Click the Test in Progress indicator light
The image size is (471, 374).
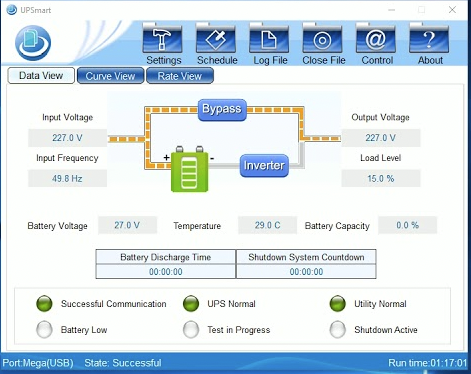pyautogui.click(x=191, y=329)
